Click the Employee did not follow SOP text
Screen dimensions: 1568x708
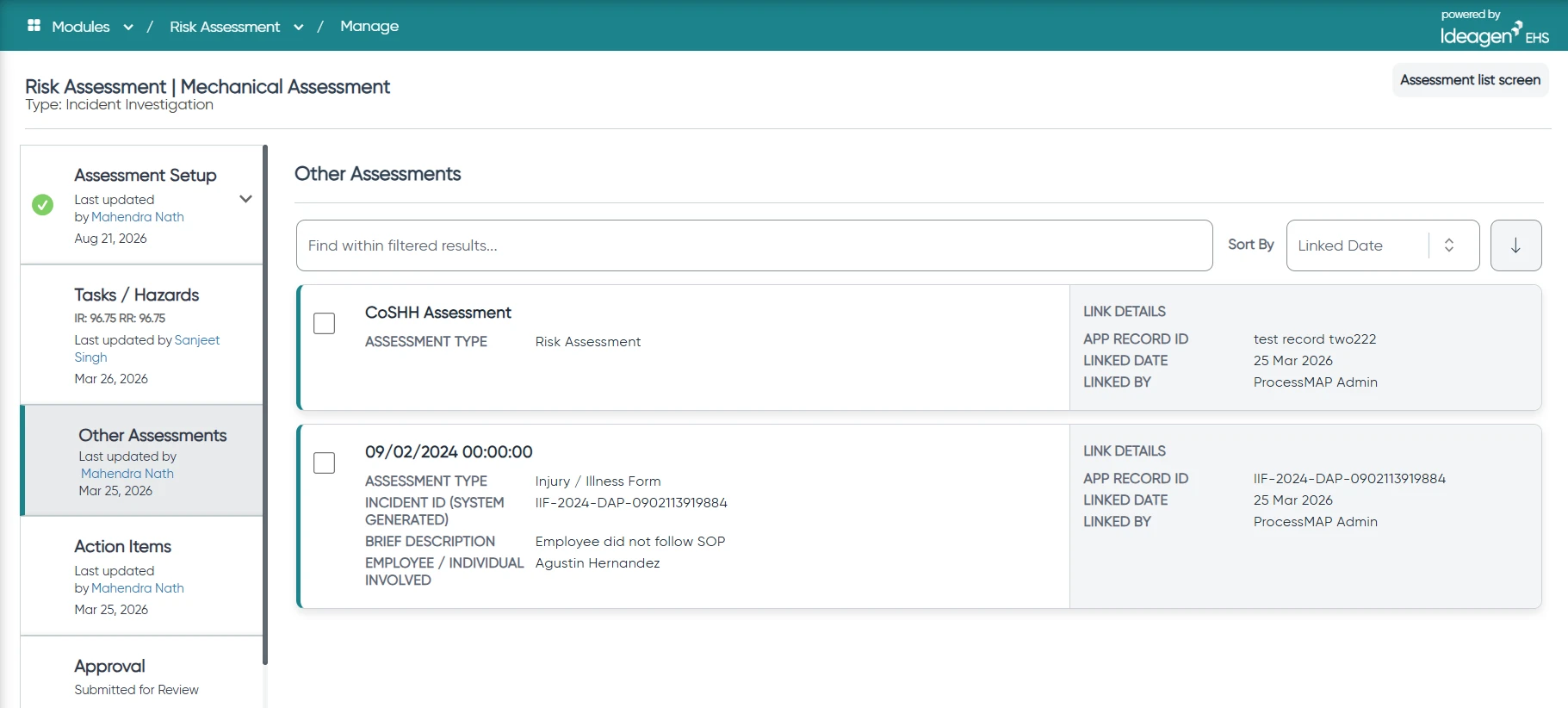pos(630,542)
